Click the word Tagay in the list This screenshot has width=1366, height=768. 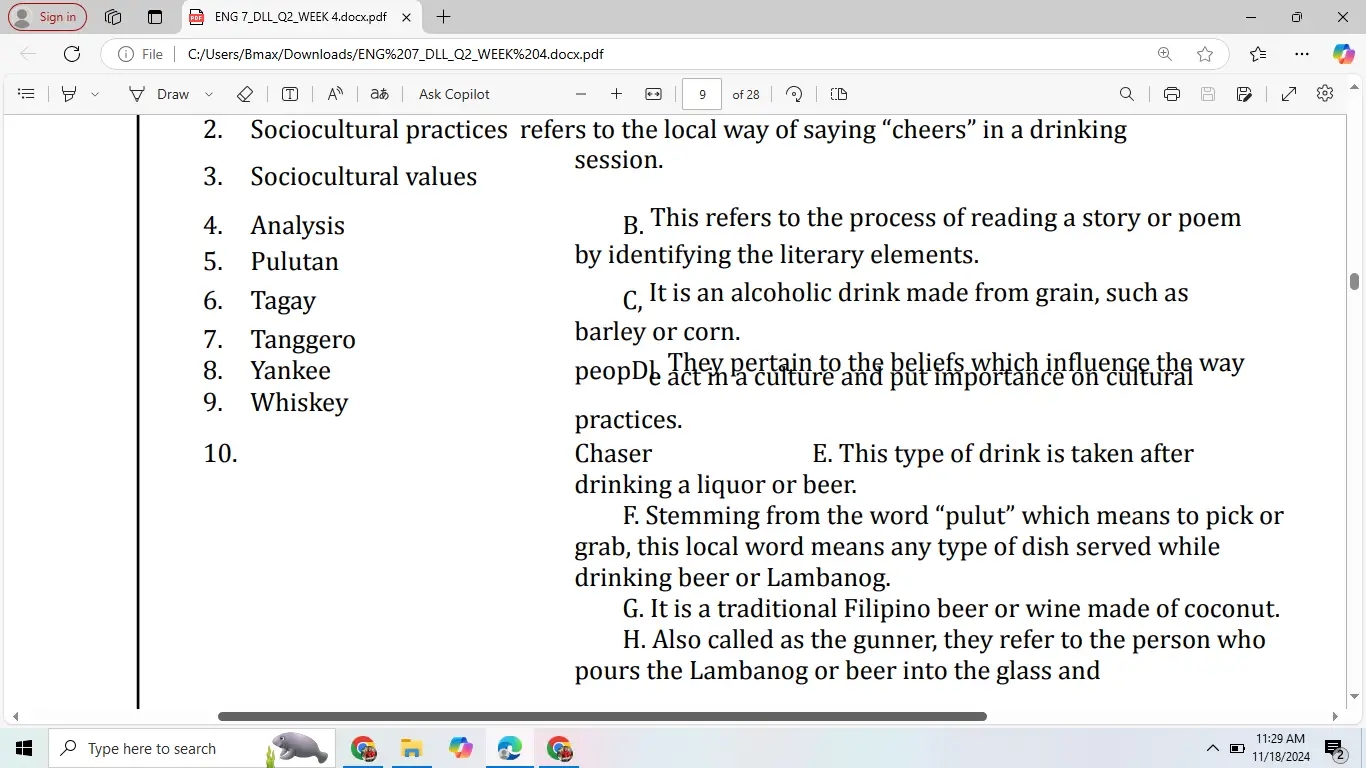coord(283,301)
